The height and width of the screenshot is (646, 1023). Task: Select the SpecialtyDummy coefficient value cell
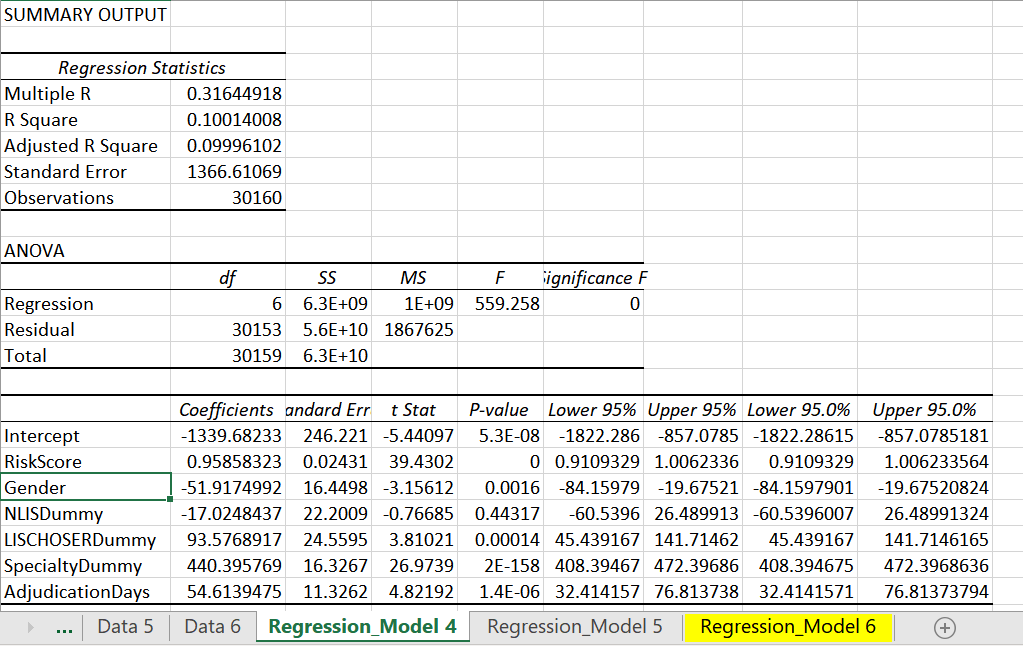pos(228,565)
